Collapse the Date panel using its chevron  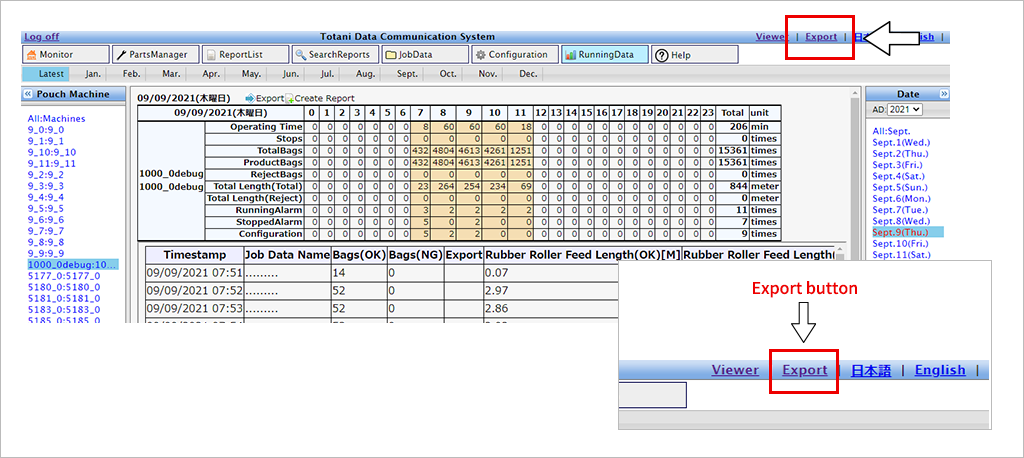point(944,94)
